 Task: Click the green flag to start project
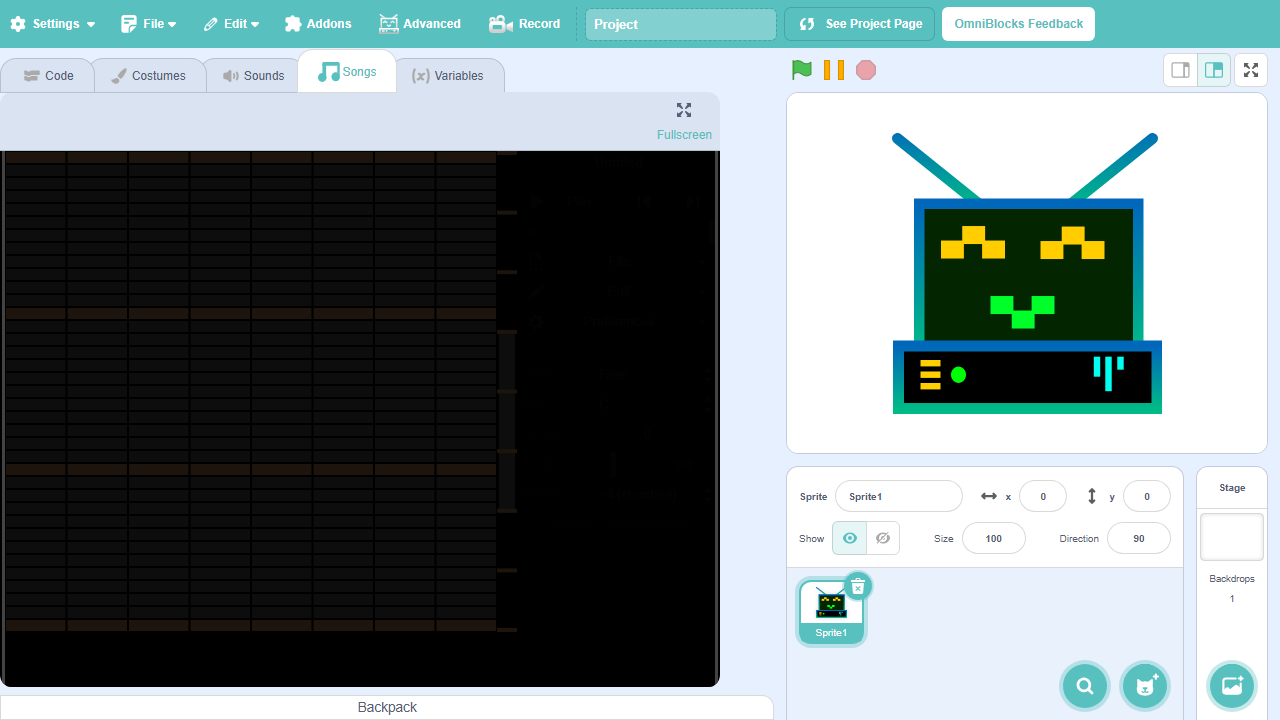(802, 70)
